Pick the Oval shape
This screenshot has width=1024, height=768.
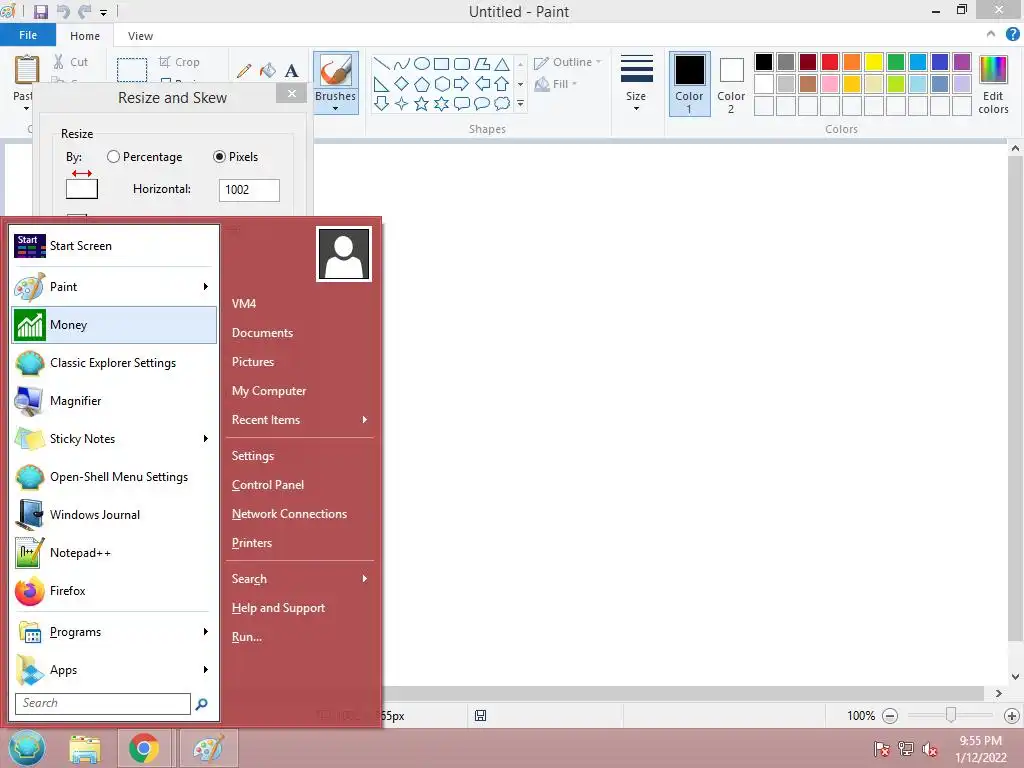point(422,64)
